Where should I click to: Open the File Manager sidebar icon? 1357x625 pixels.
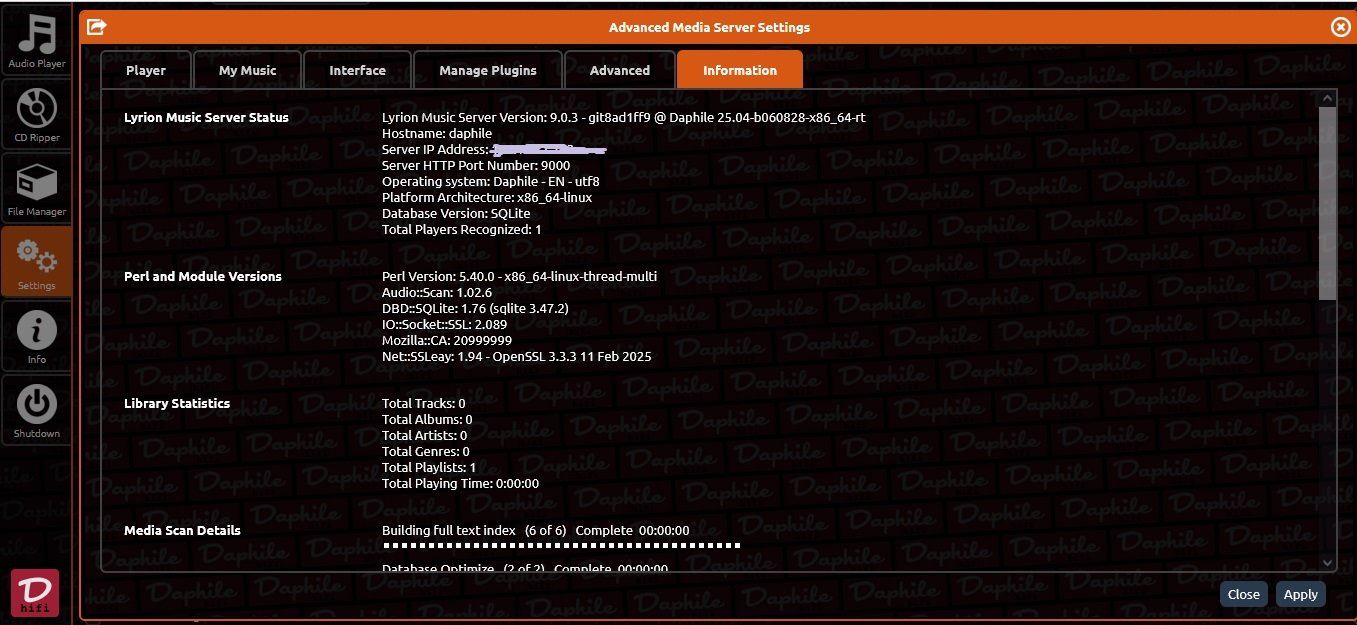[x=36, y=187]
